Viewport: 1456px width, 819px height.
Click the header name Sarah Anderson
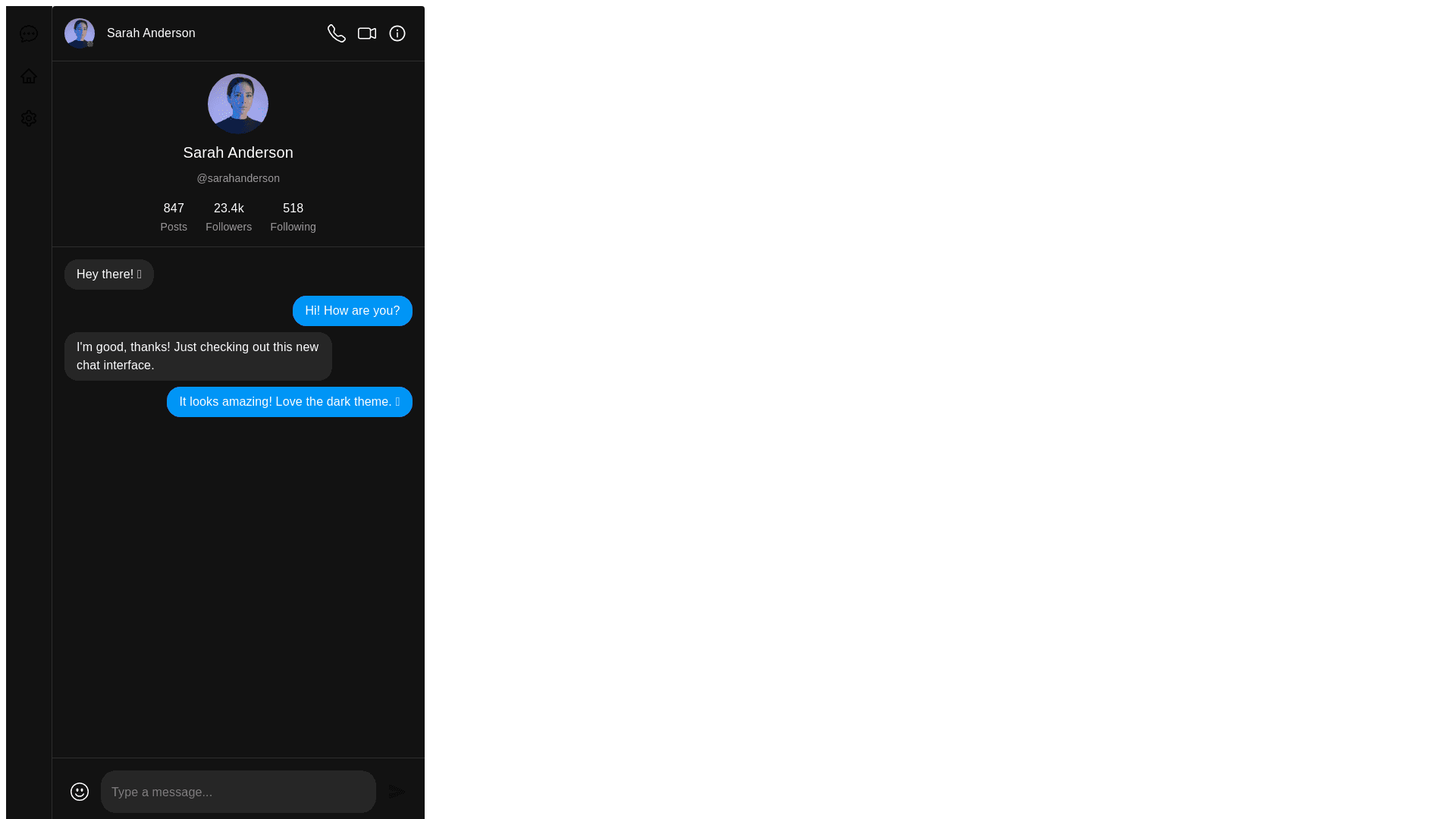151,33
